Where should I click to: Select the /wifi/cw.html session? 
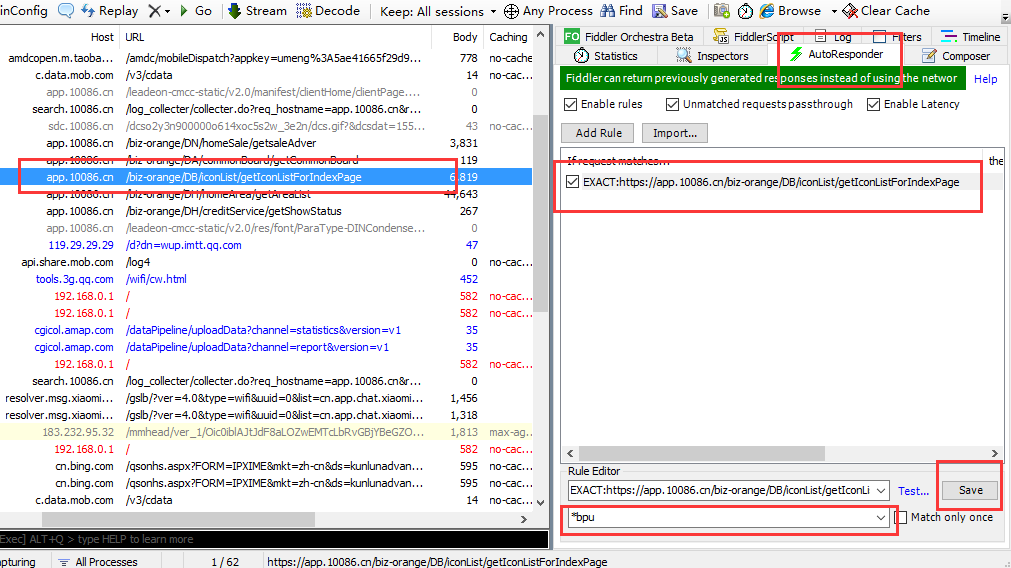tap(266, 279)
